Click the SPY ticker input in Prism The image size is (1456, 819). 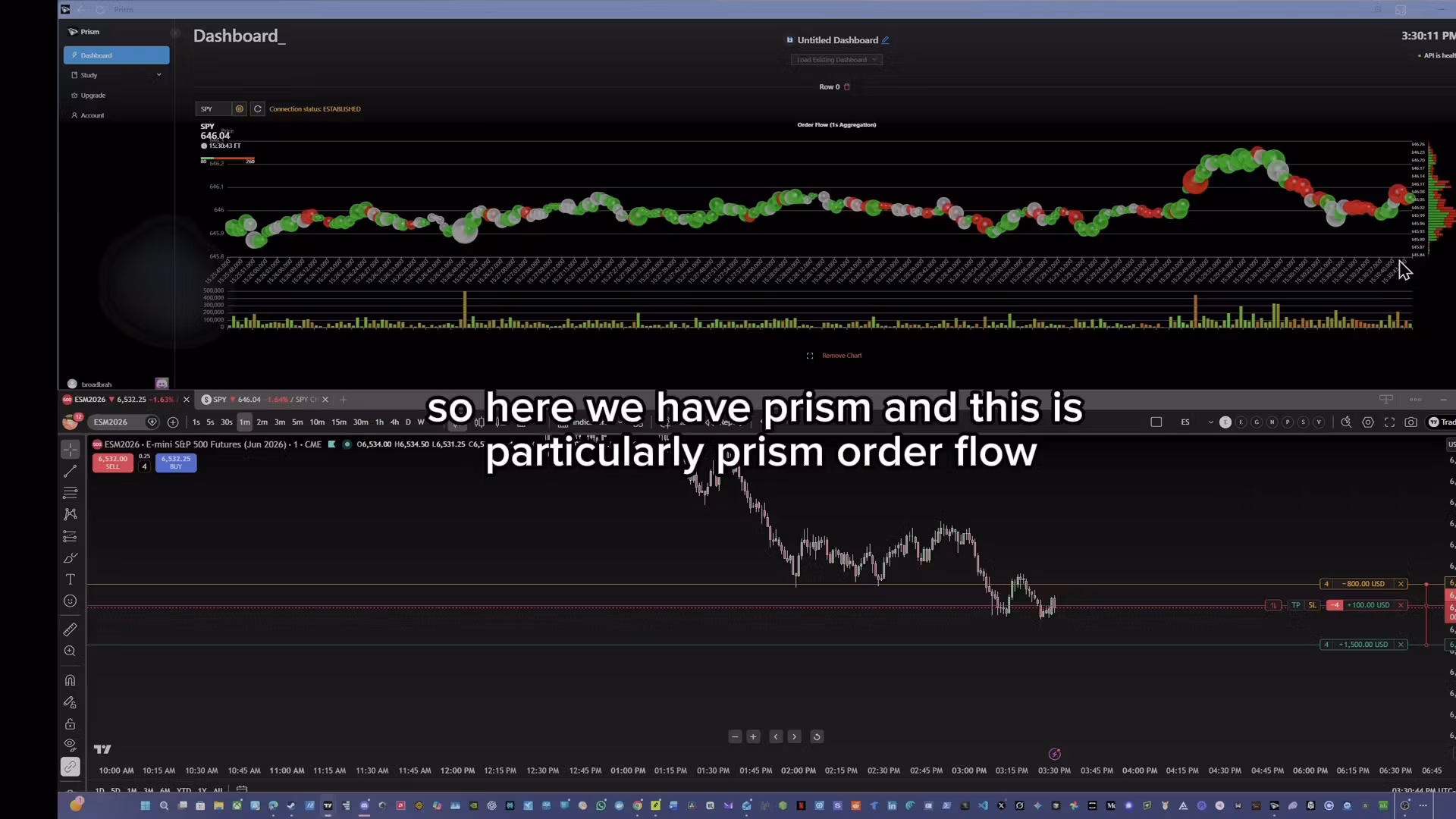click(212, 109)
